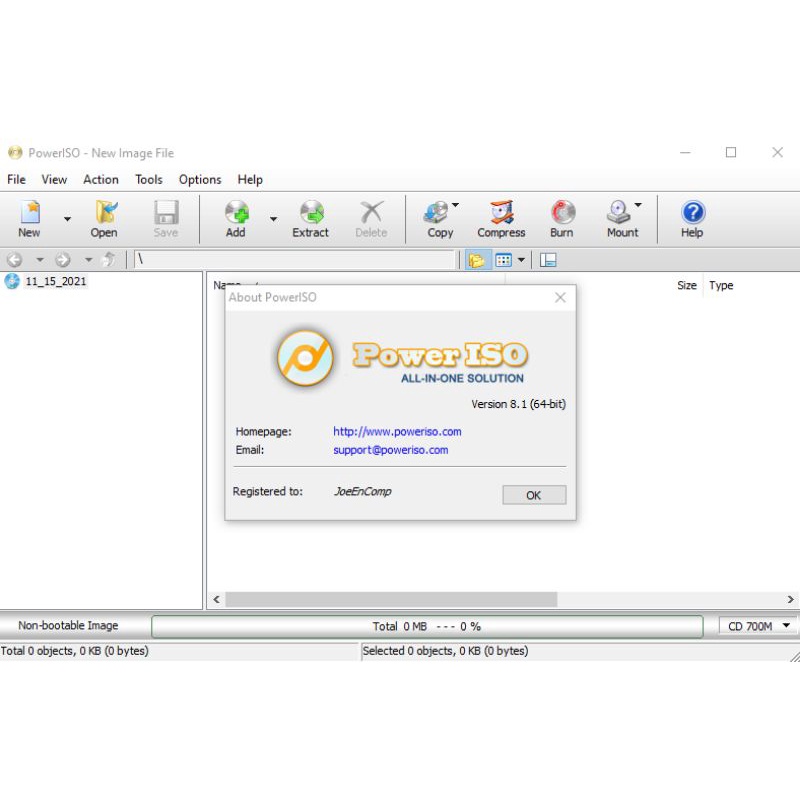Image resolution: width=800 pixels, height=800 pixels.
Task: Click the Total 0 MB capacity bar
Action: coord(427,627)
